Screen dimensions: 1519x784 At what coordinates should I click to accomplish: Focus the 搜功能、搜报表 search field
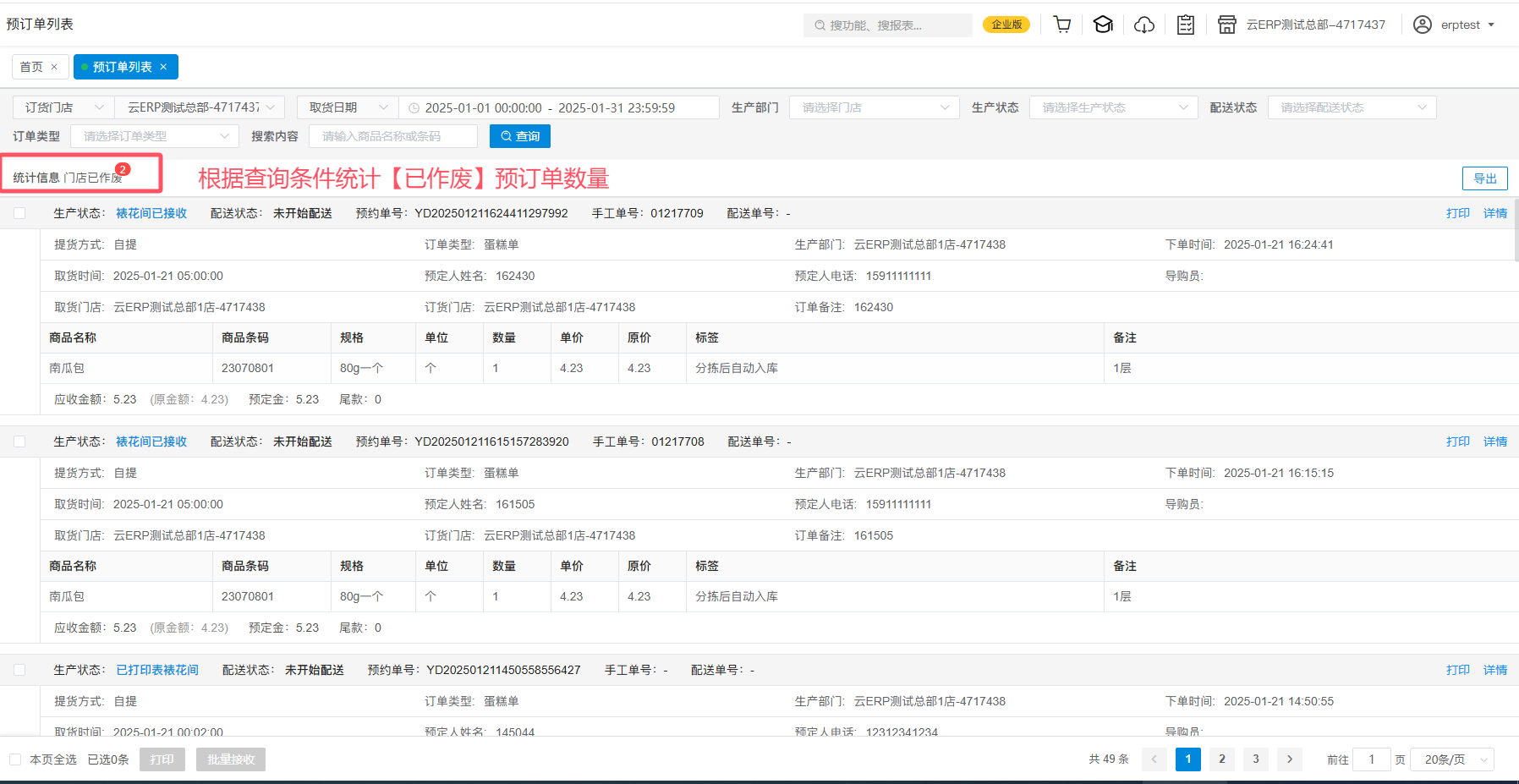pos(888,25)
